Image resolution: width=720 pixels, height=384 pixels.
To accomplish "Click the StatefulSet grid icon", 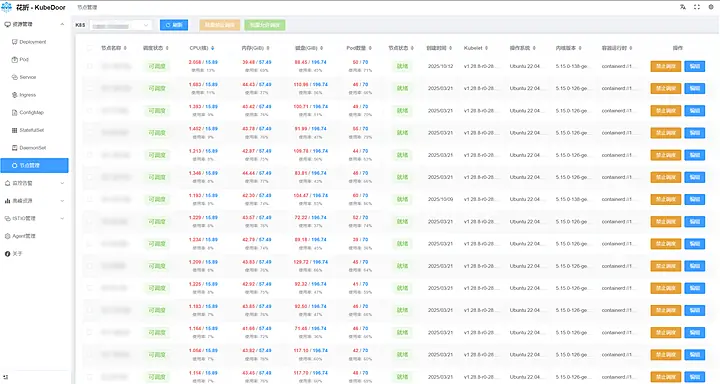I will pyautogui.click(x=14, y=130).
